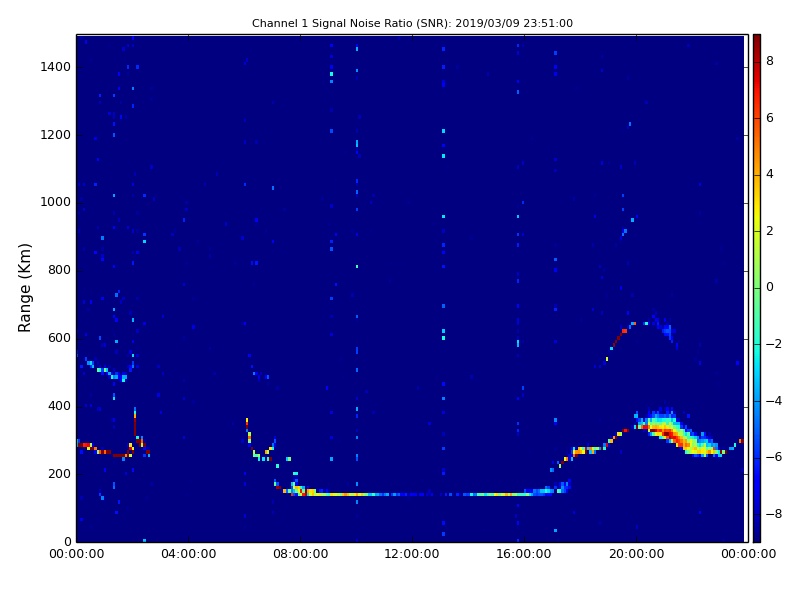Click the colorbar label 4

(770, 174)
